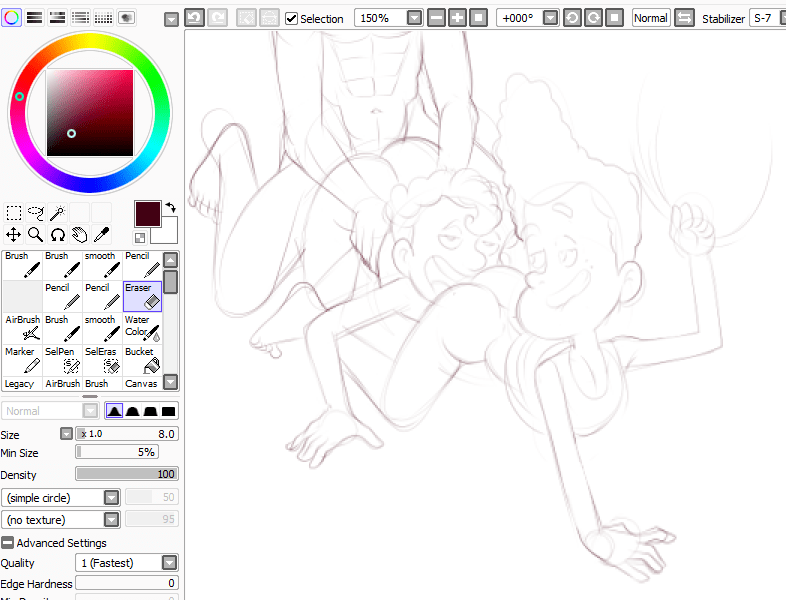Uncheck the Selection checkbox
Image resolution: width=786 pixels, height=600 pixels.
(291, 18)
